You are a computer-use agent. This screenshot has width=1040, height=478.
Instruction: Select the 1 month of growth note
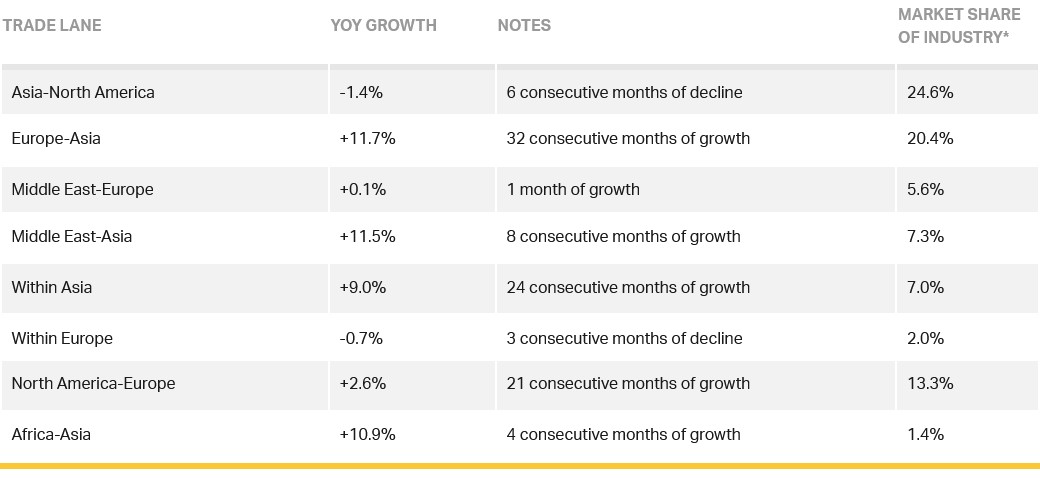point(573,189)
